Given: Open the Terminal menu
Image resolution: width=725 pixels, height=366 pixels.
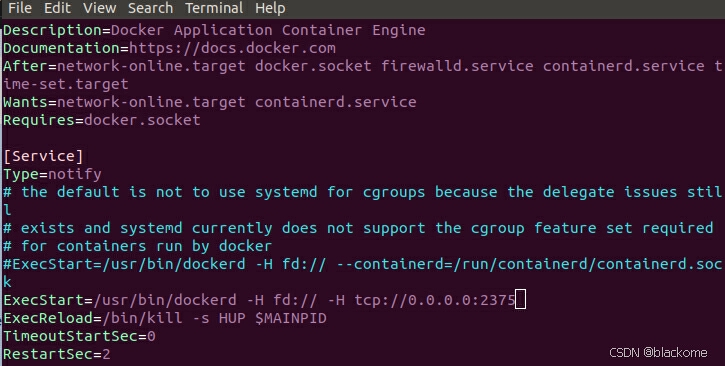Looking at the screenshot, I should click(x=214, y=8).
